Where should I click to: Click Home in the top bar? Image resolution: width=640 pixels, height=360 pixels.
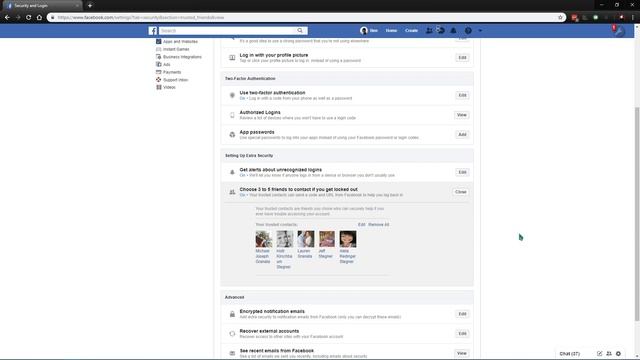(391, 31)
